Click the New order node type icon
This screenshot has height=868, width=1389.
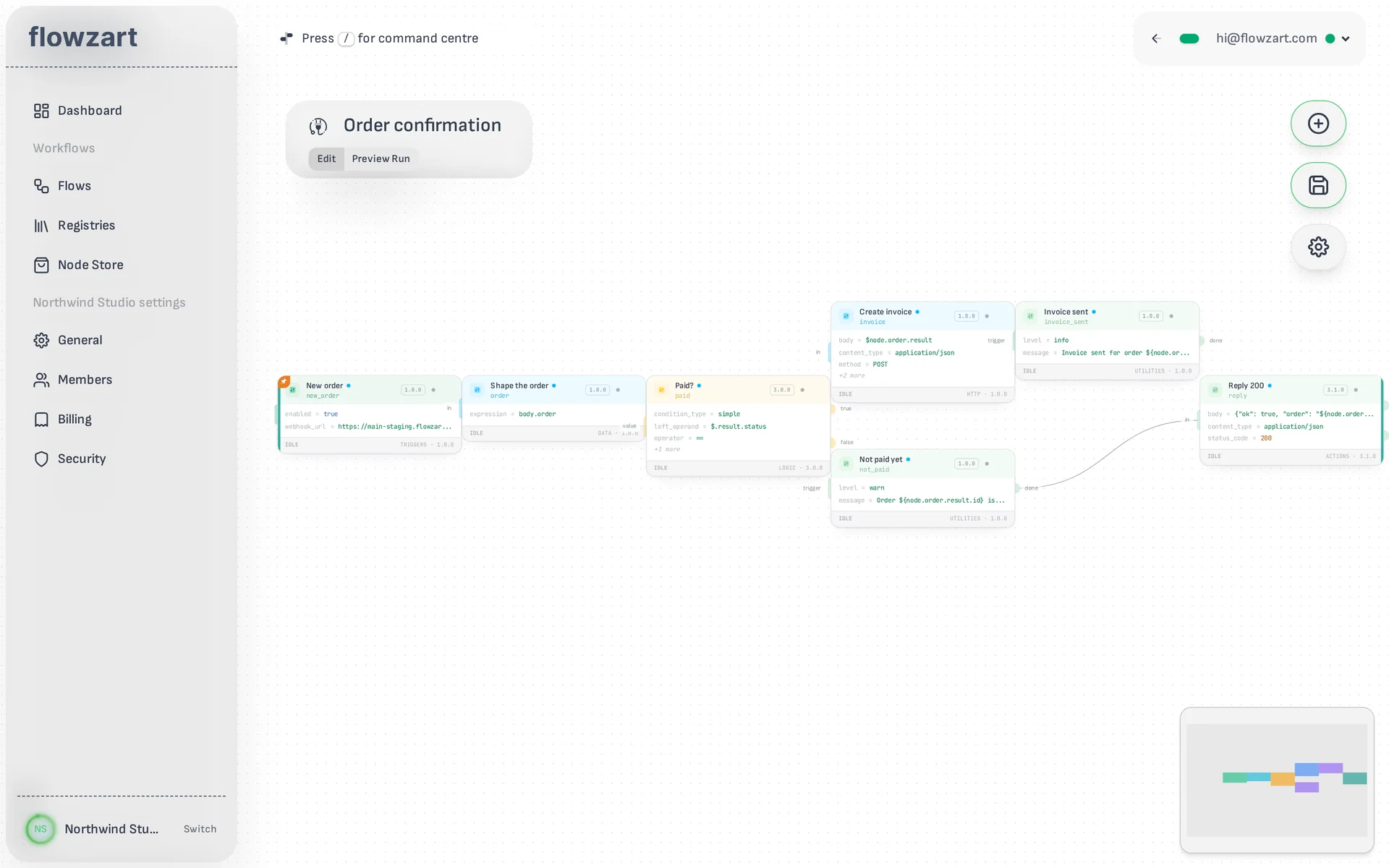293,390
